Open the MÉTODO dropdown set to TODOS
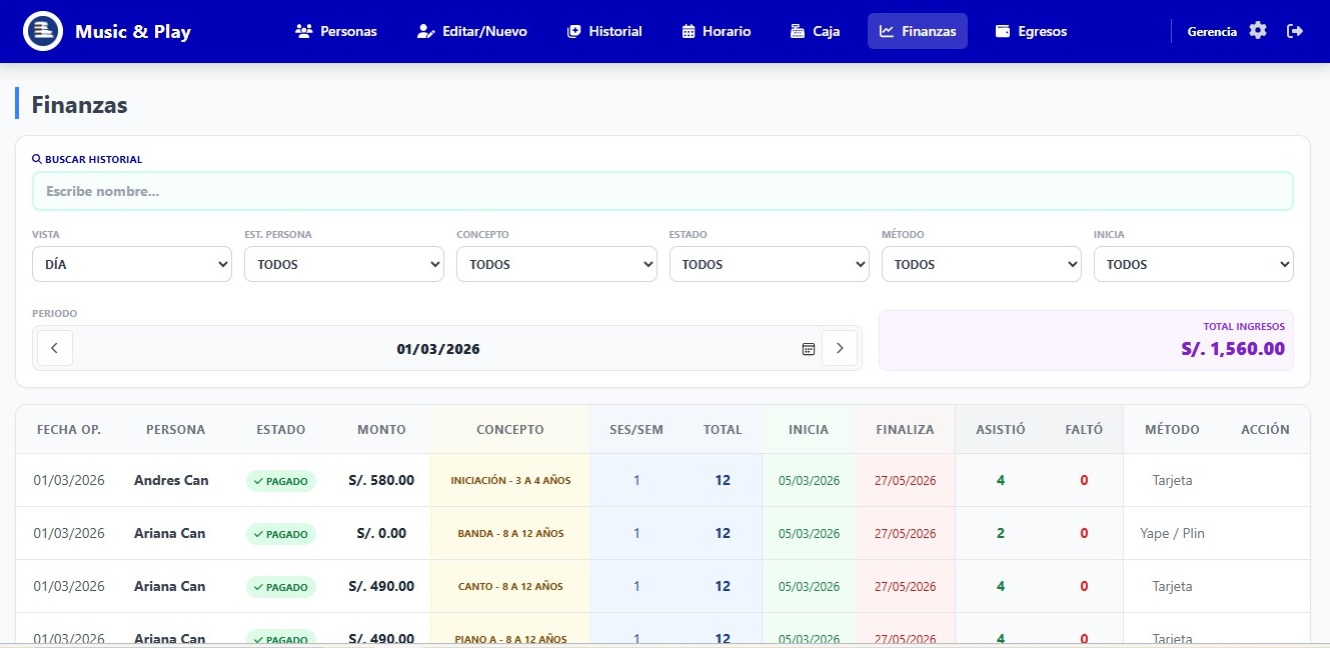 [981, 264]
